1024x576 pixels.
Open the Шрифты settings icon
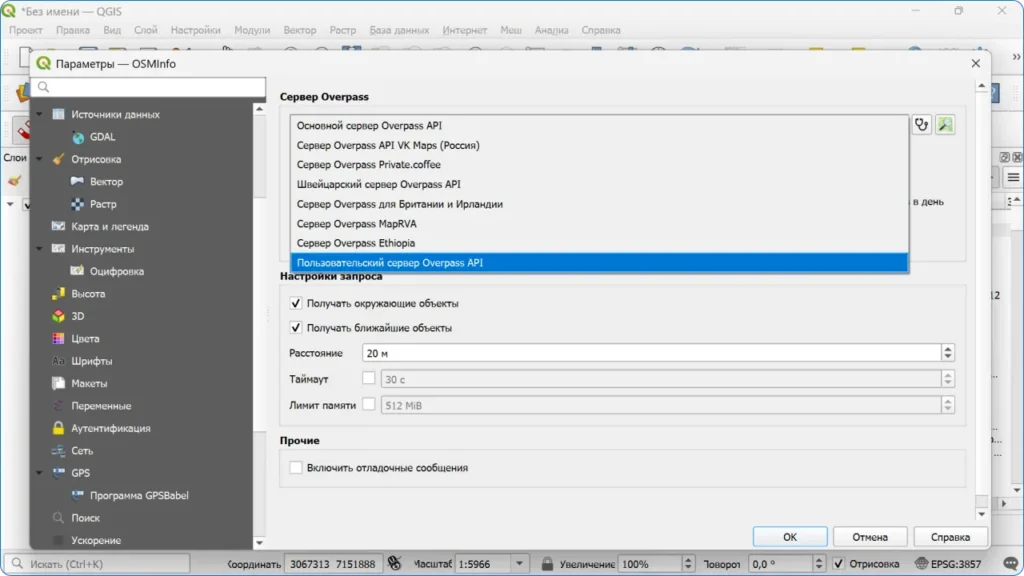pos(58,360)
